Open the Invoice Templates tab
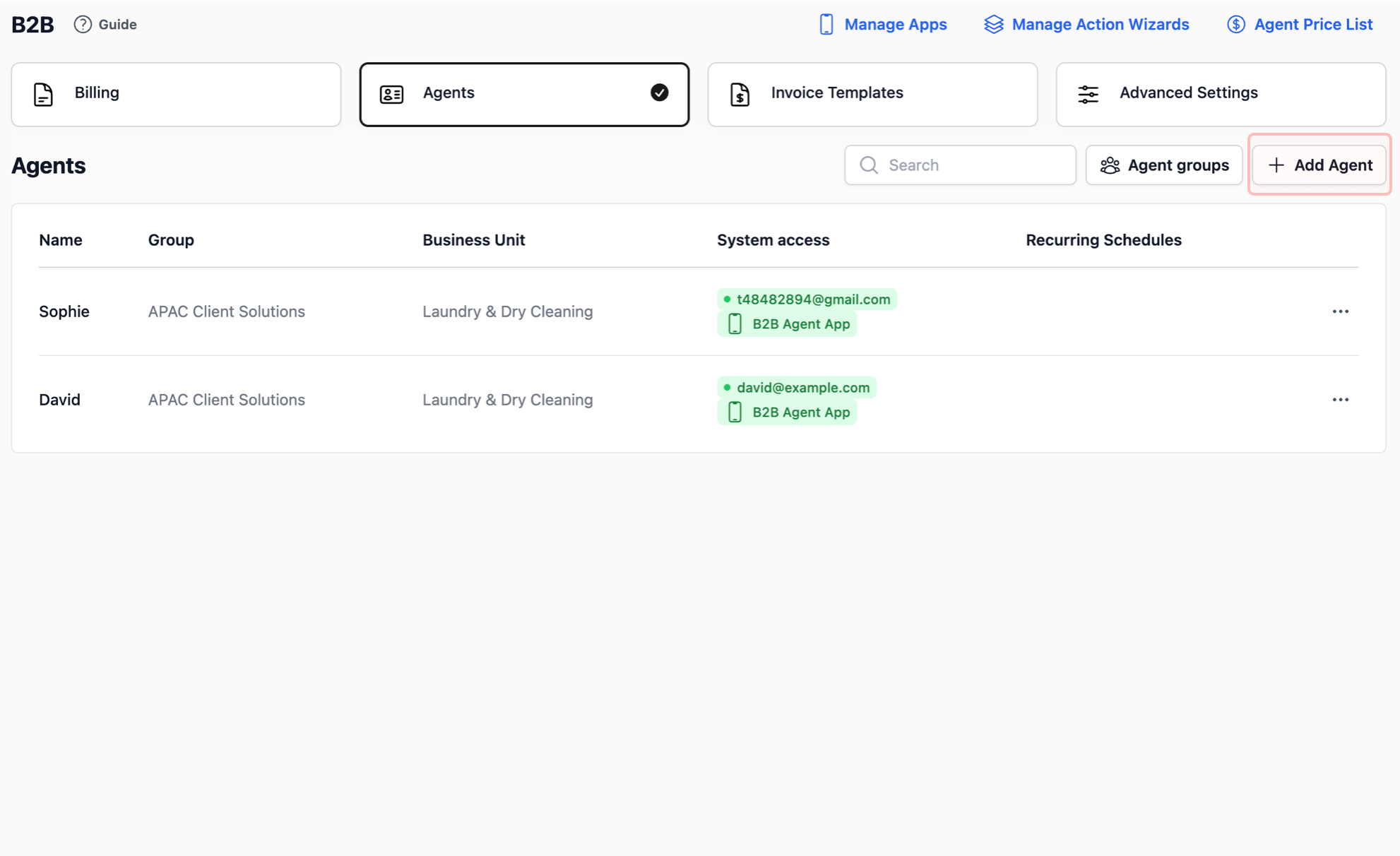Screen dimensions: 1400x856 [872, 94]
